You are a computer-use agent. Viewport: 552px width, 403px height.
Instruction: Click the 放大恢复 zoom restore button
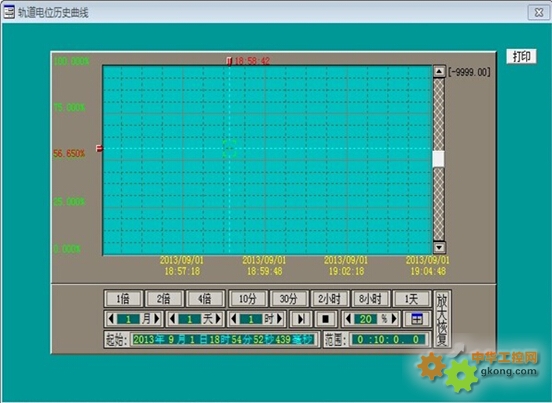coord(442,319)
